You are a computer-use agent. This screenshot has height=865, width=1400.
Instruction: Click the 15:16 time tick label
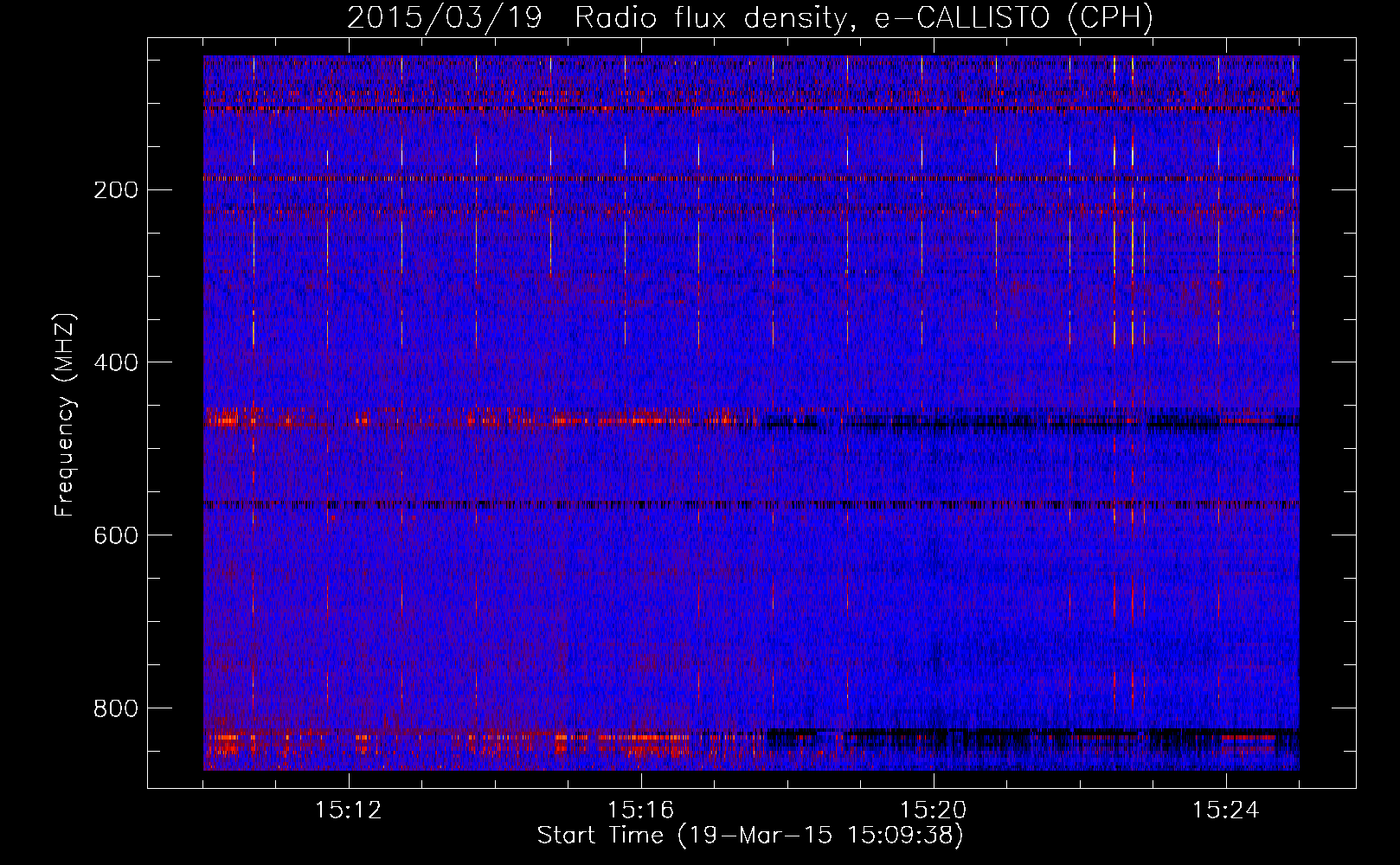640,811
